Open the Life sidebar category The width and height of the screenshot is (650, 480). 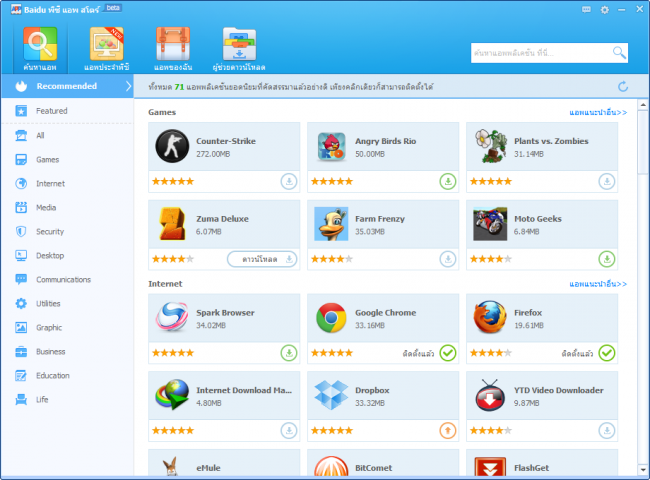(x=67, y=400)
